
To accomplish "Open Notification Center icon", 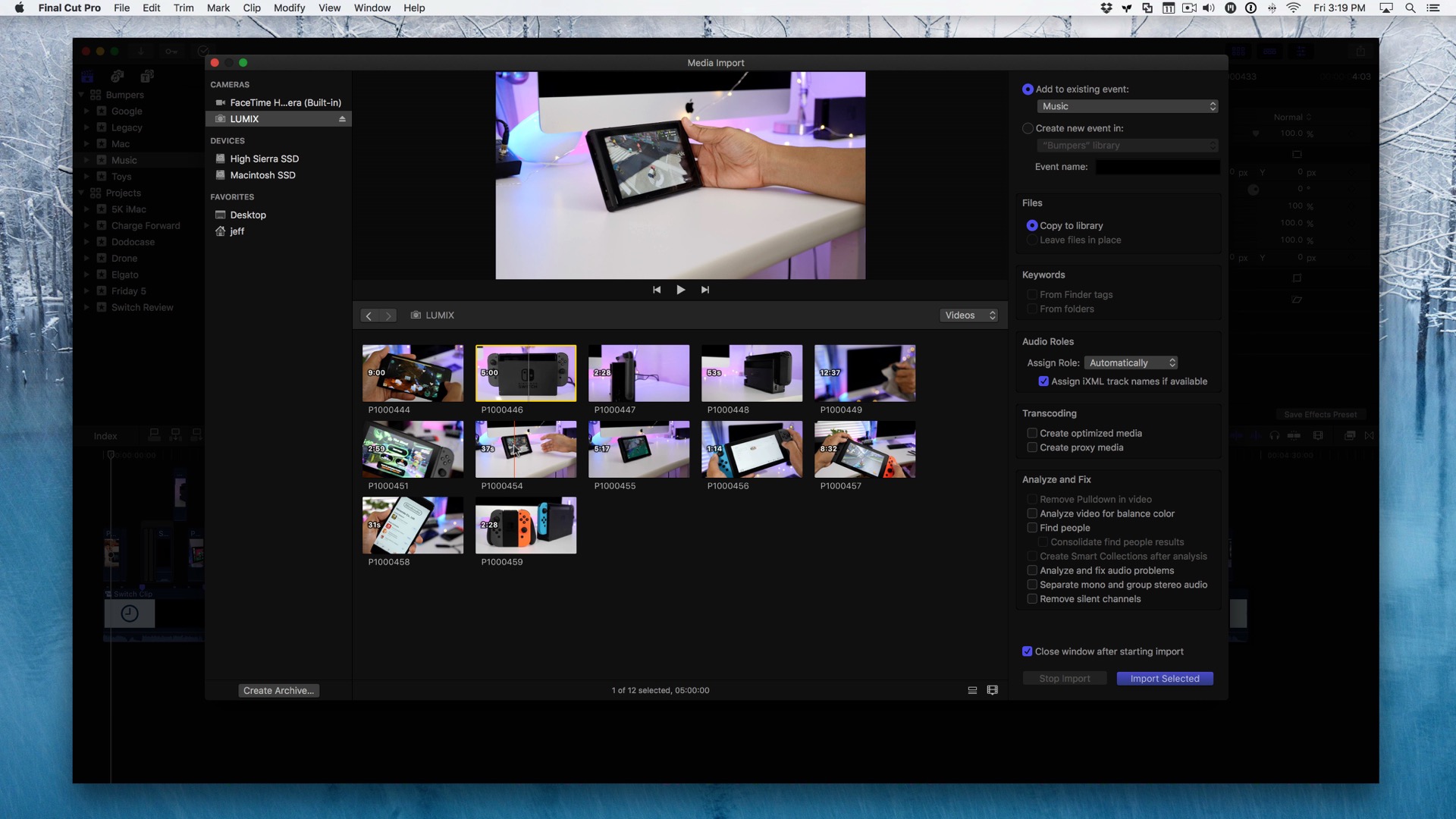I will [x=1433, y=8].
